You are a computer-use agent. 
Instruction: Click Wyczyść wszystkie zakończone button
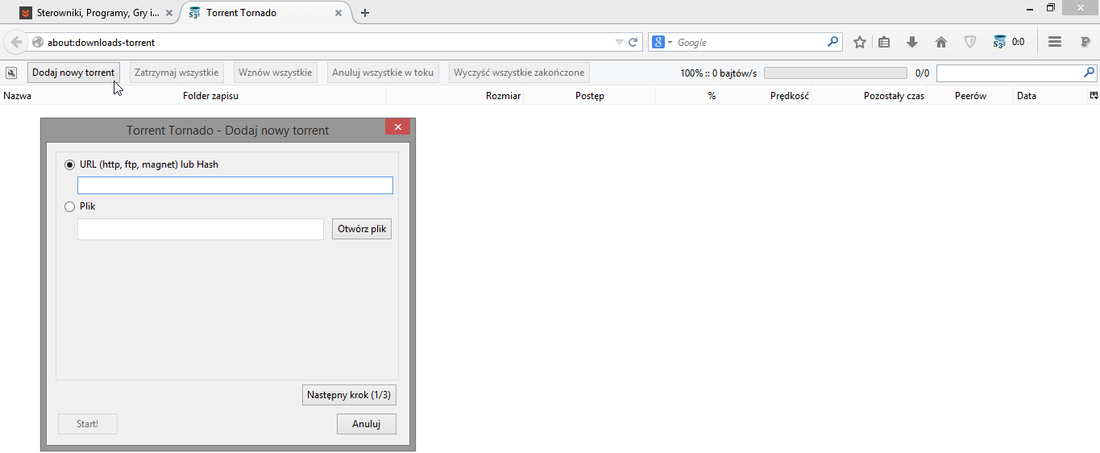pyautogui.click(x=518, y=72)
